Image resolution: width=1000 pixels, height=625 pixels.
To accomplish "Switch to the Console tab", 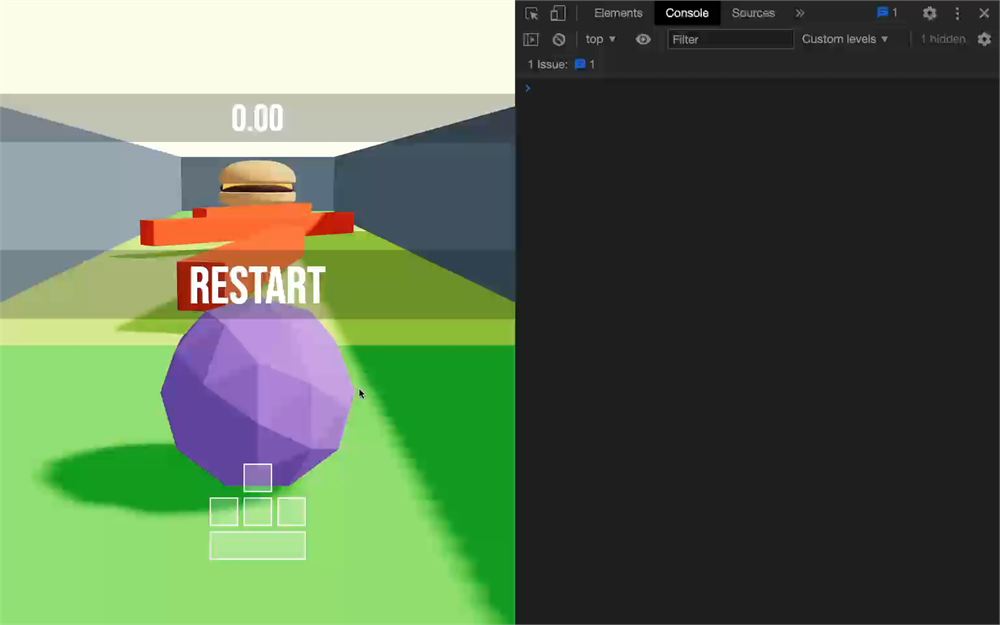I will pyautogui.click(x=687, y=13).
